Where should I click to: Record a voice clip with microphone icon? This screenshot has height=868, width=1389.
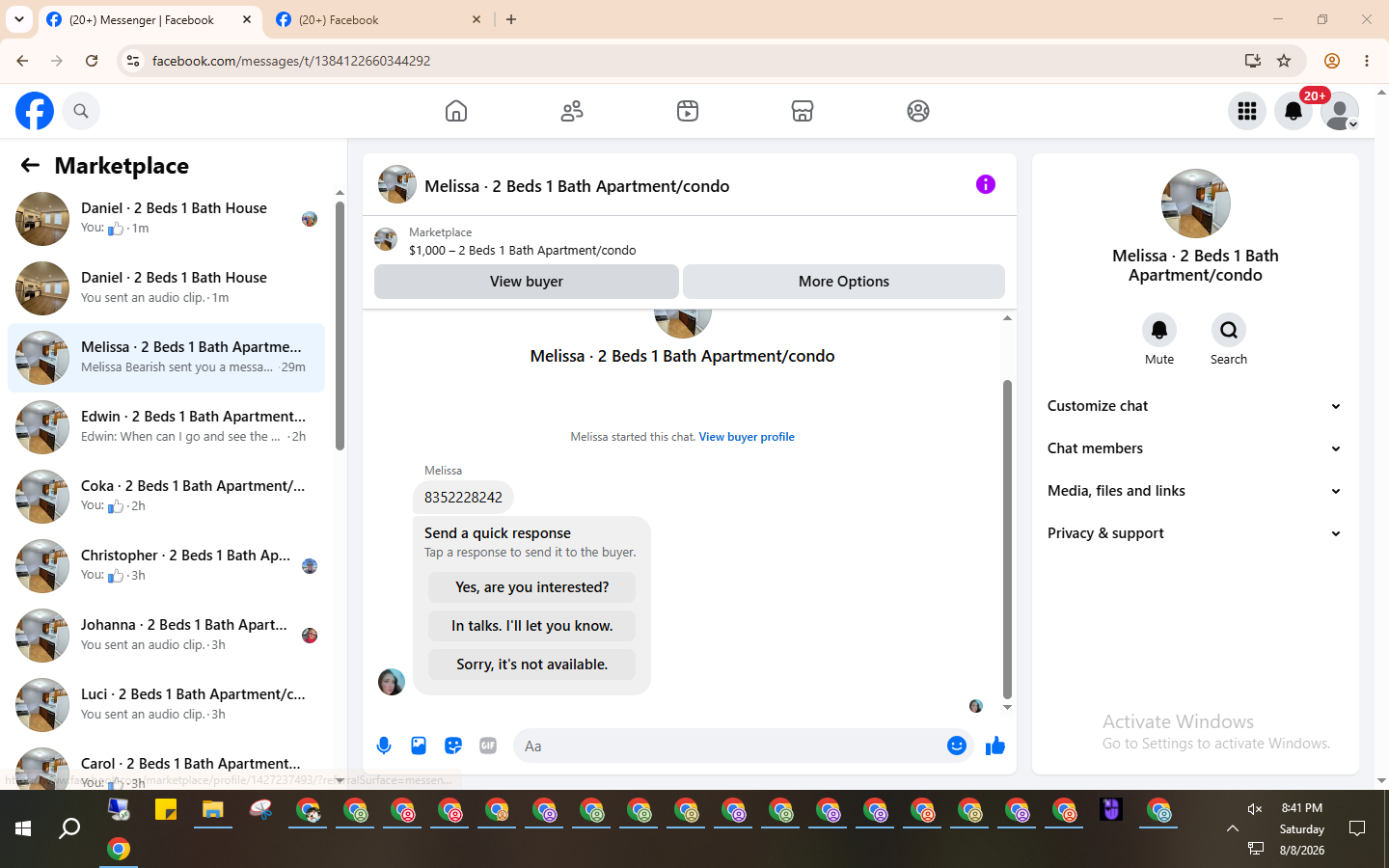(x=384, y=746)
